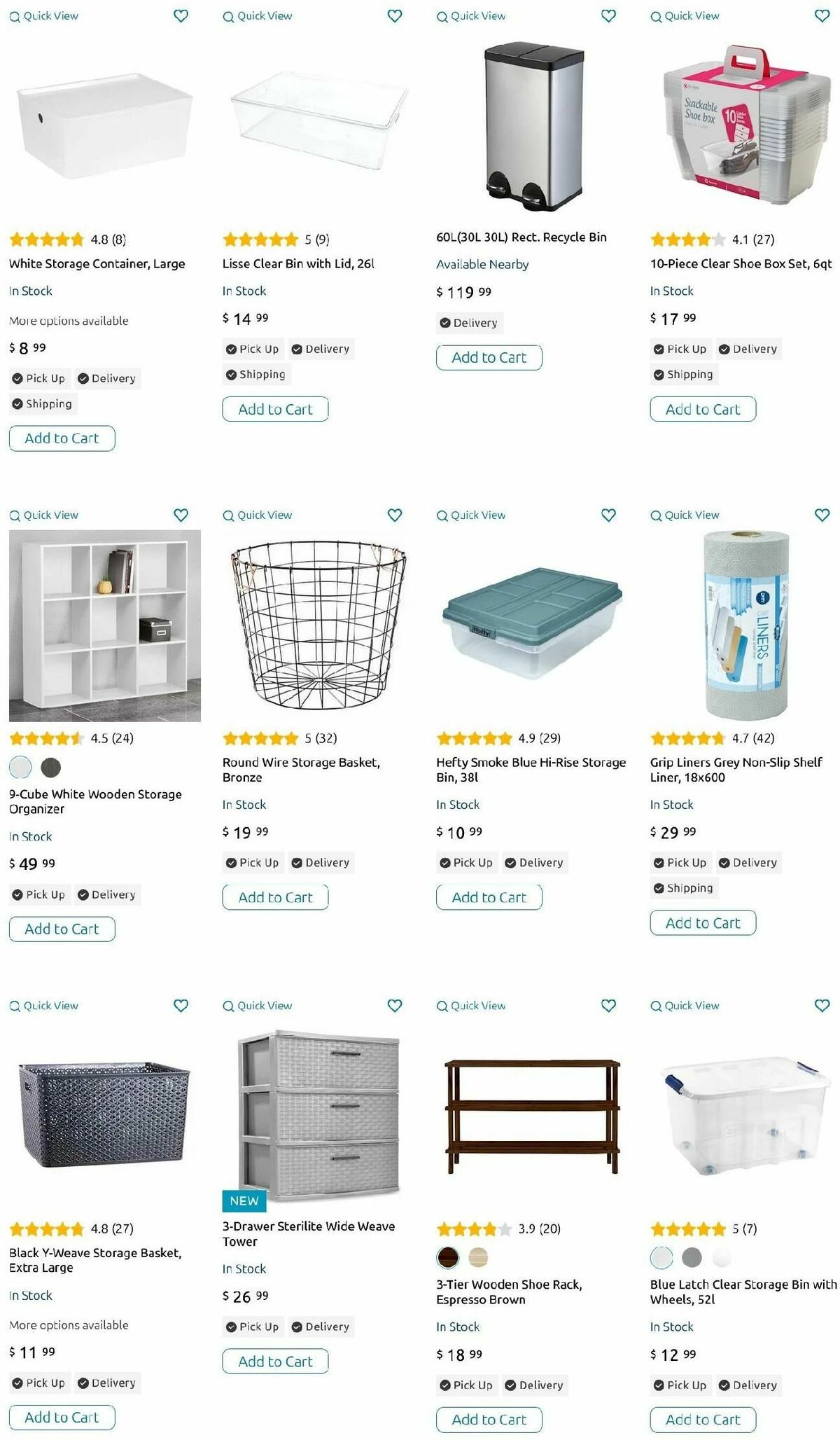
Task: Save the Recycle Bin to wishlist
Action: point(609,16)
